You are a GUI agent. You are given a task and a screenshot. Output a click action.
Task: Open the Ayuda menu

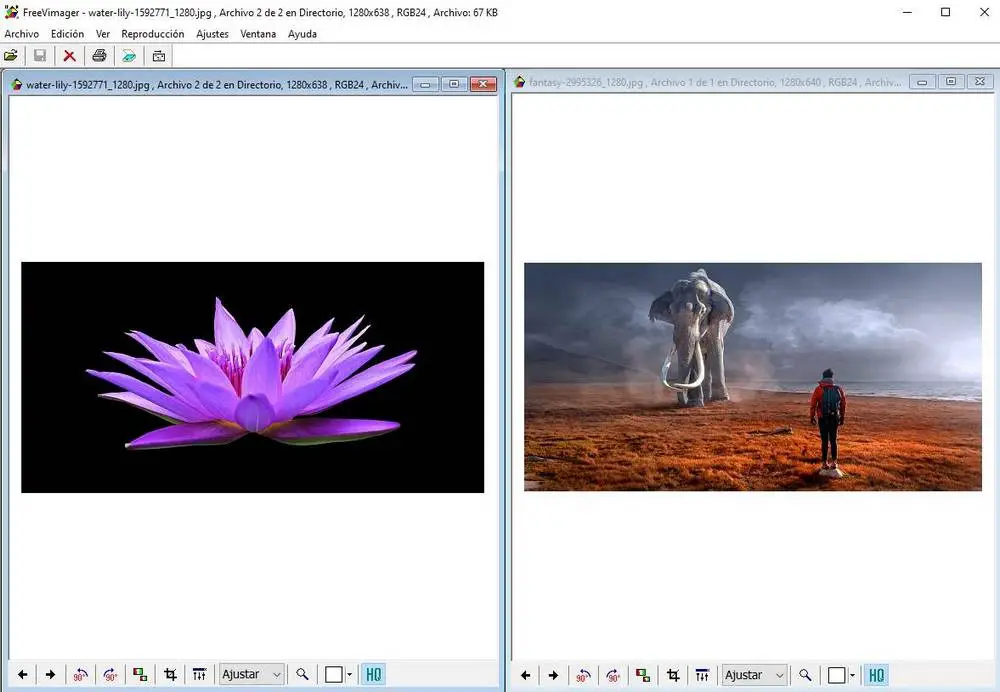302,34
